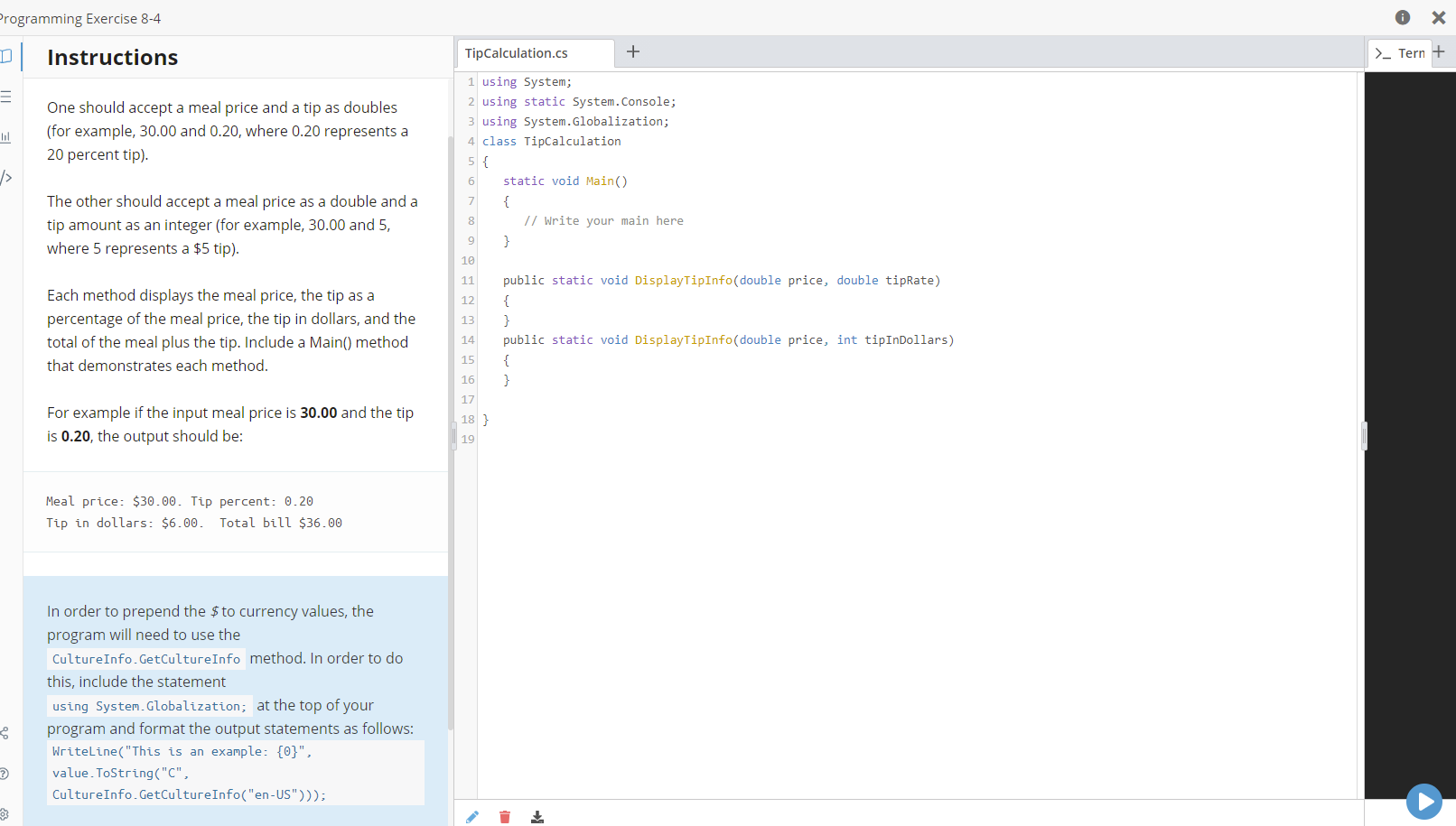Edit the file using the pencil icon
Viewport: 1456px width, 826px height.
click(x=472, y=816)
